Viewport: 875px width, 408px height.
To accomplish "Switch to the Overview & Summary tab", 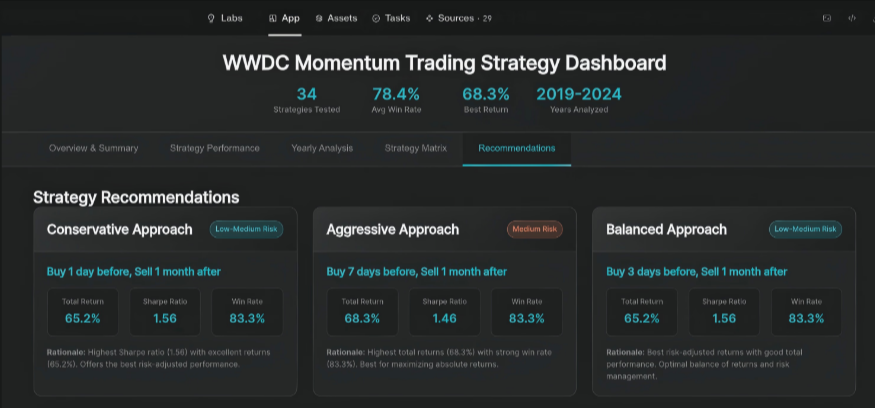I will click(94, 148).
